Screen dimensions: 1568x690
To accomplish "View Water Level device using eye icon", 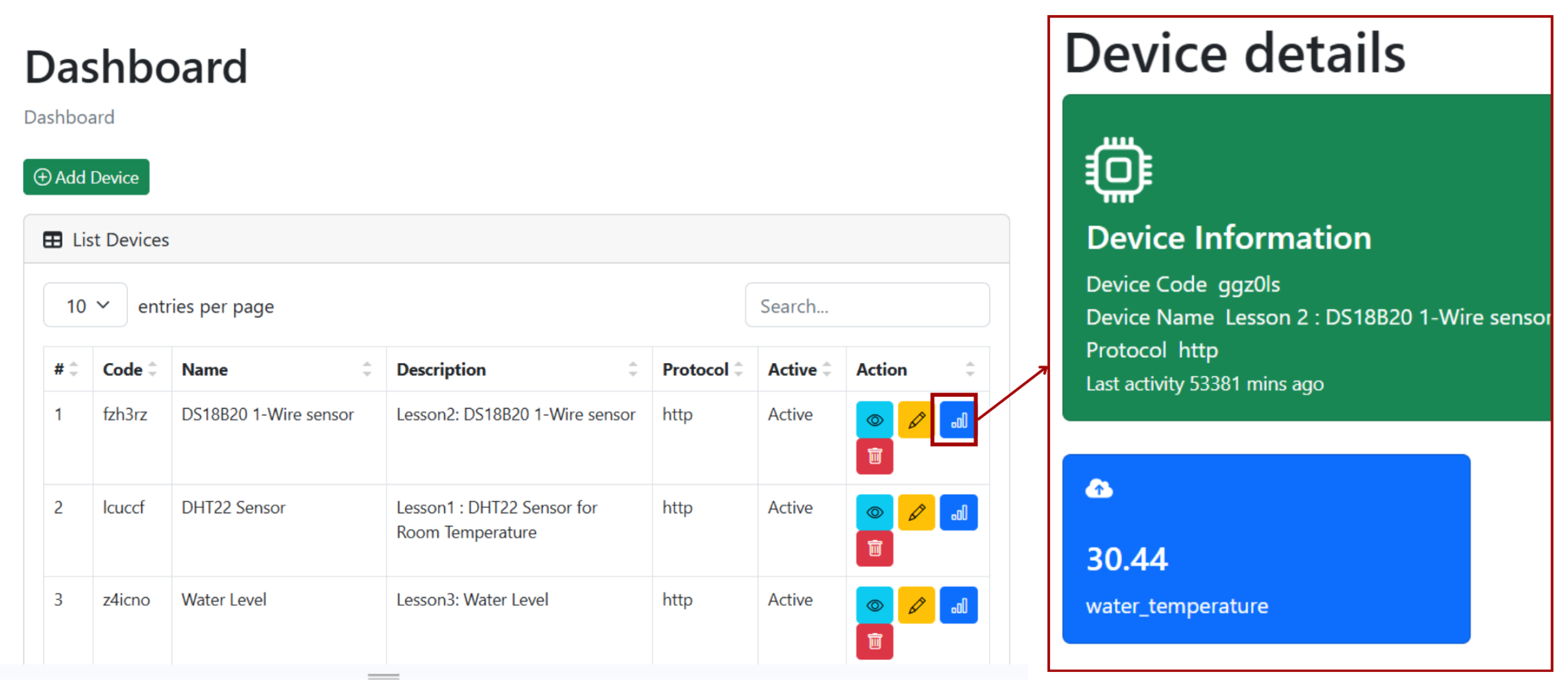I will (x=874, y=605).
